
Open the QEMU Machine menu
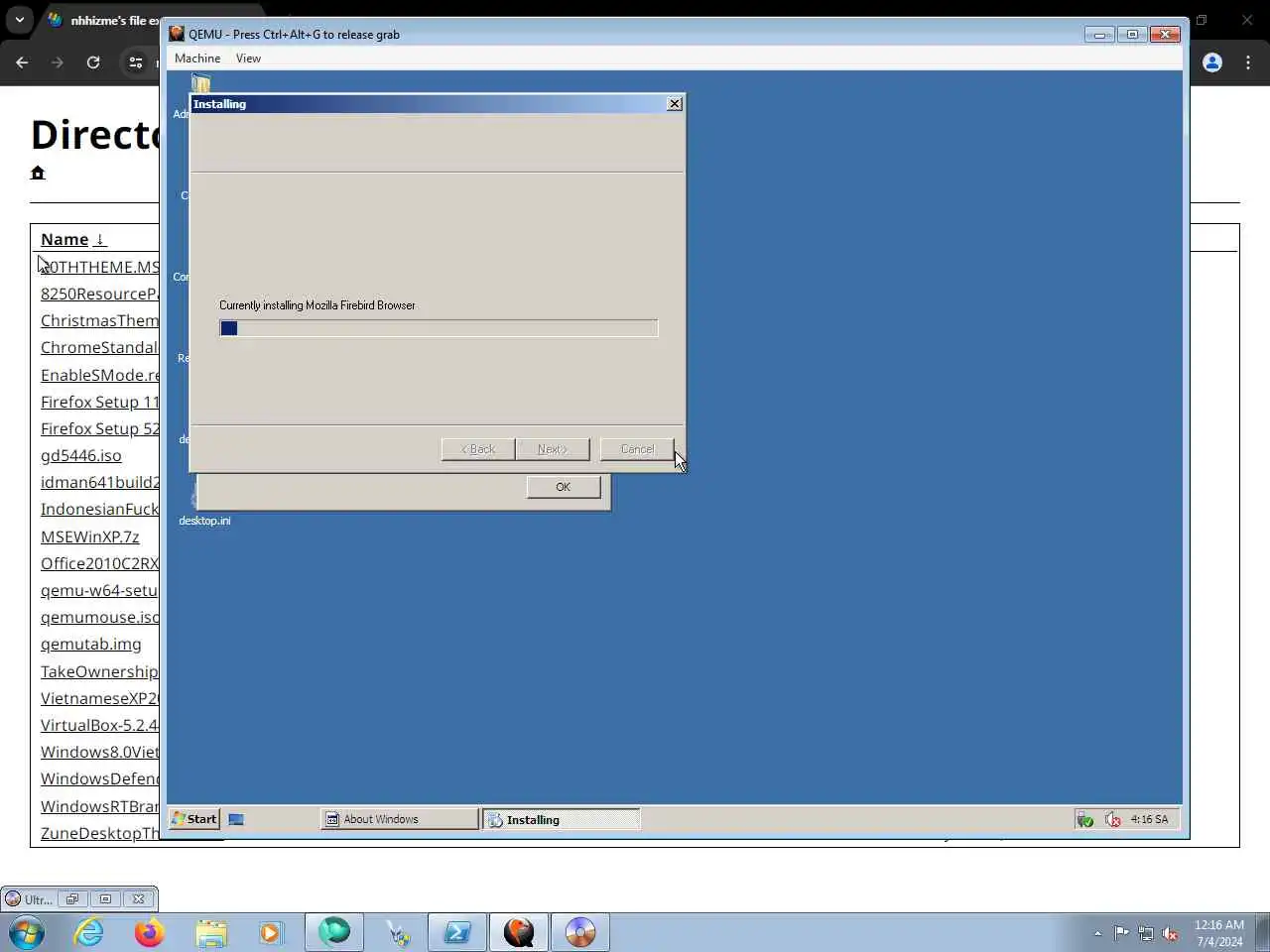click(197, 59)
